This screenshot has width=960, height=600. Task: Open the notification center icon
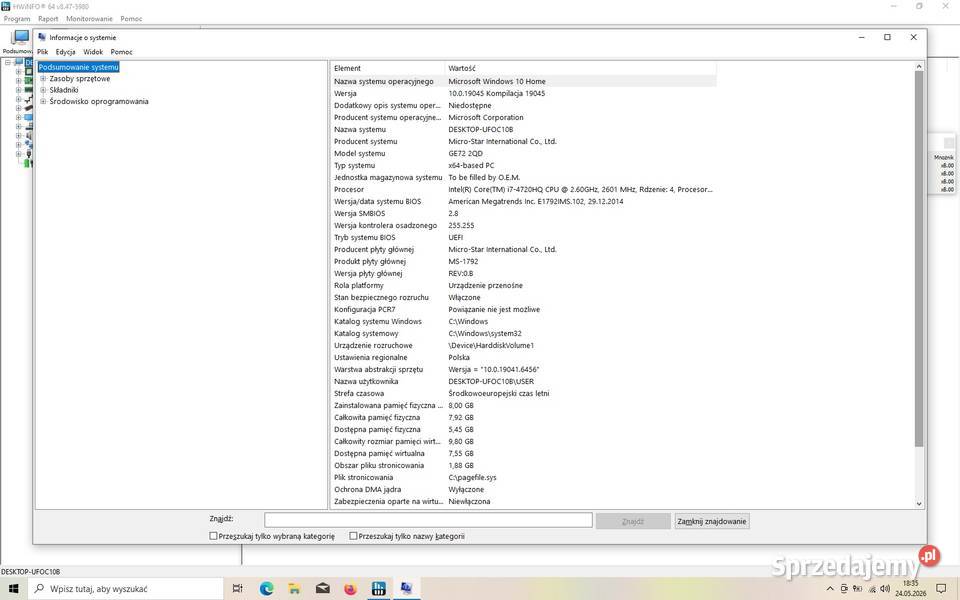click(x=941, y=589)
